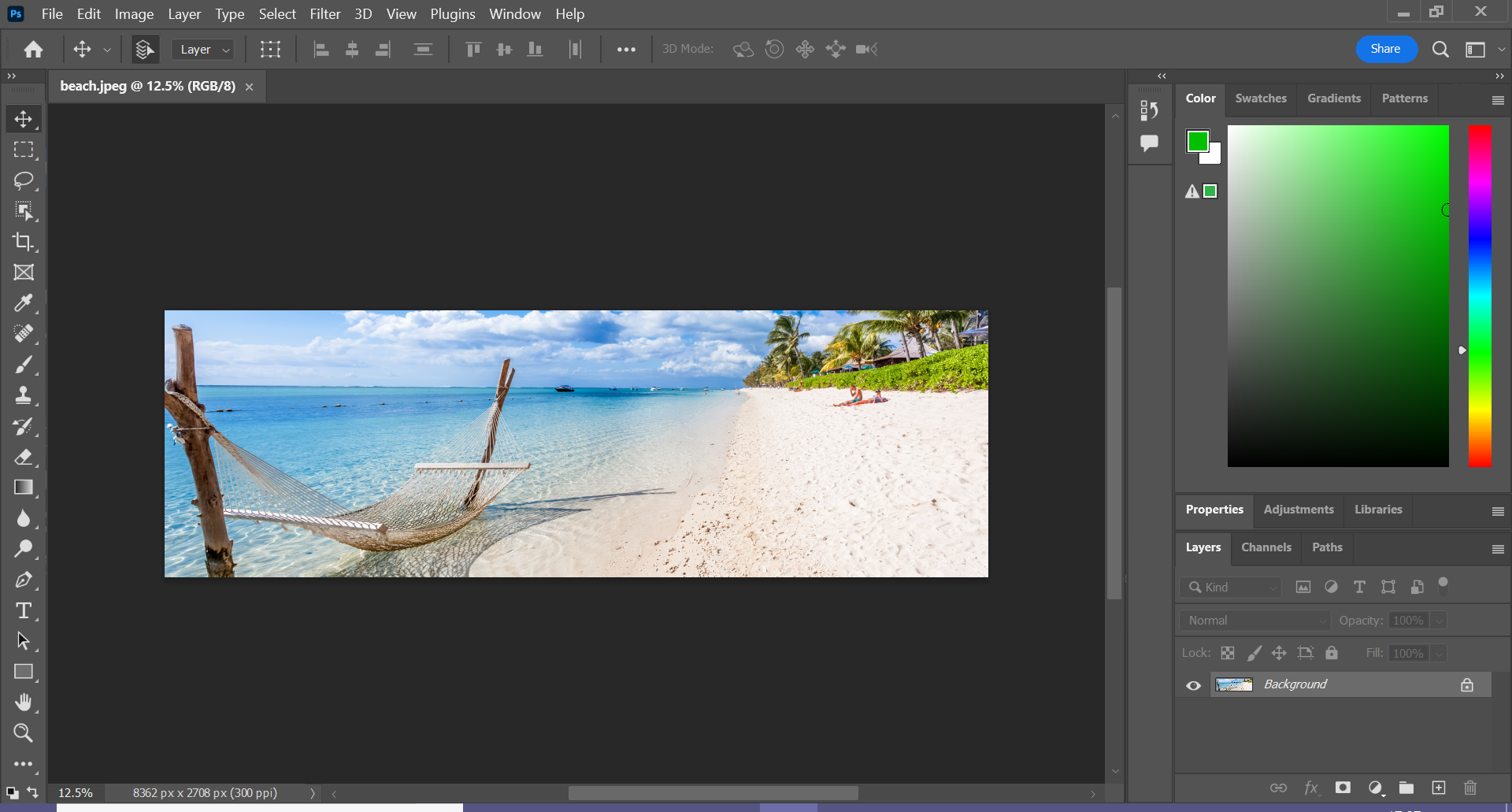Create new fill or adjustment layer
The width and height of the screenshot is (1512, 812).
(1375, 788)
